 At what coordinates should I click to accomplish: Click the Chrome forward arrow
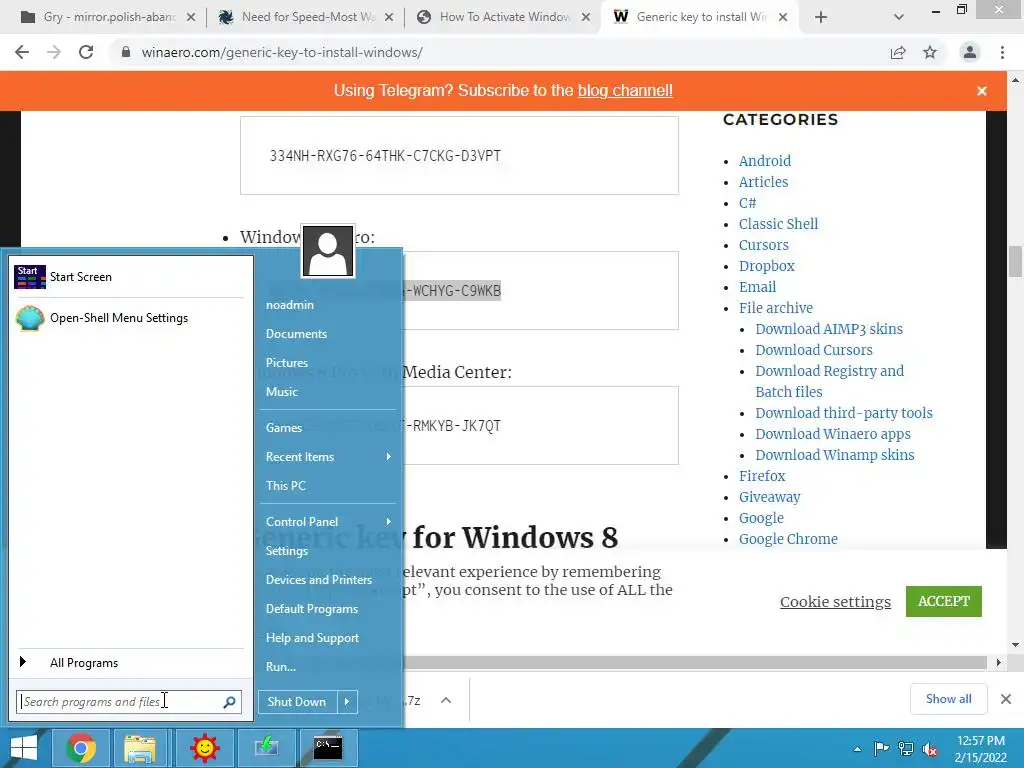click(x=54, y=52)
